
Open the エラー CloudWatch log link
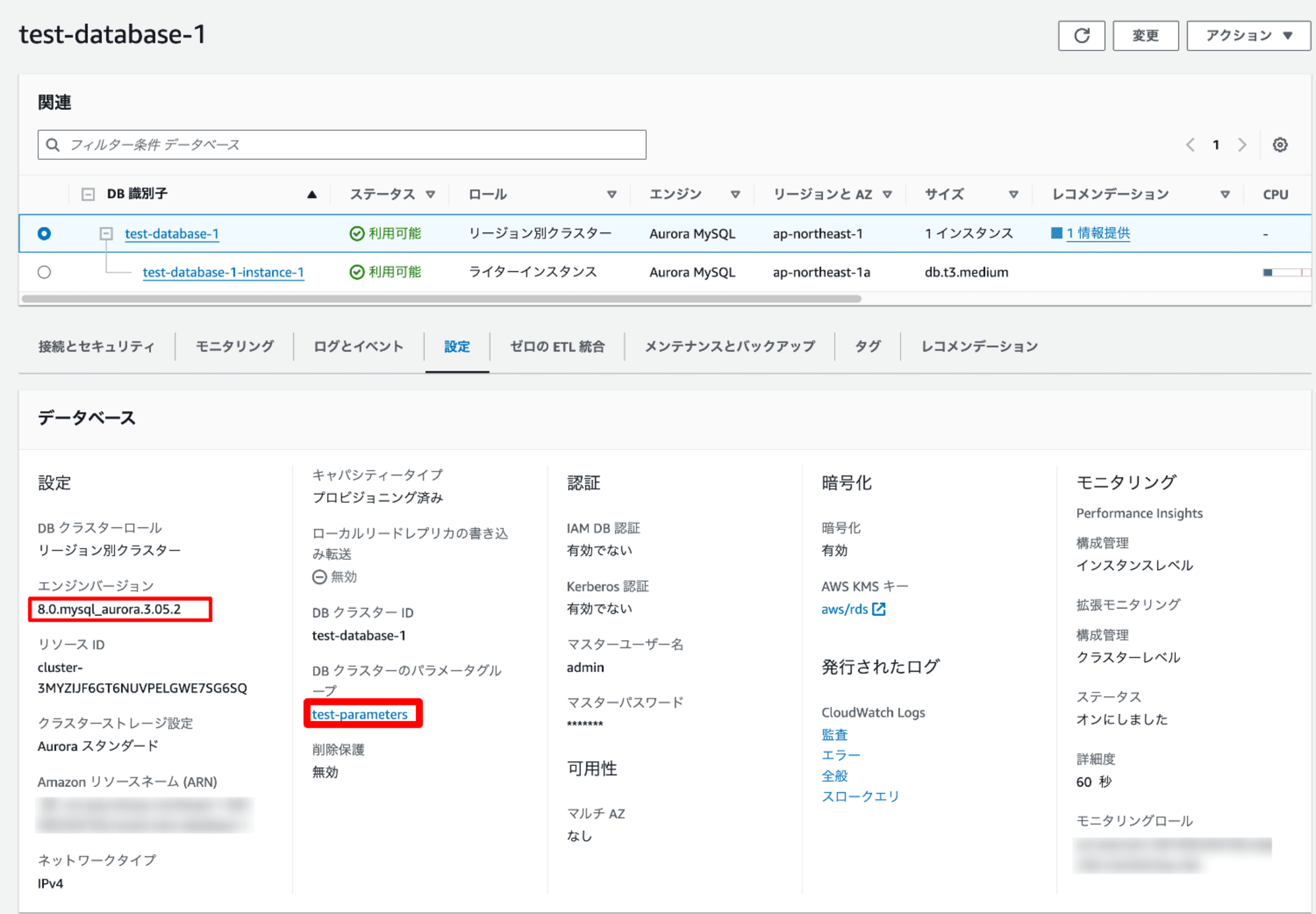(x=841, y=755)
